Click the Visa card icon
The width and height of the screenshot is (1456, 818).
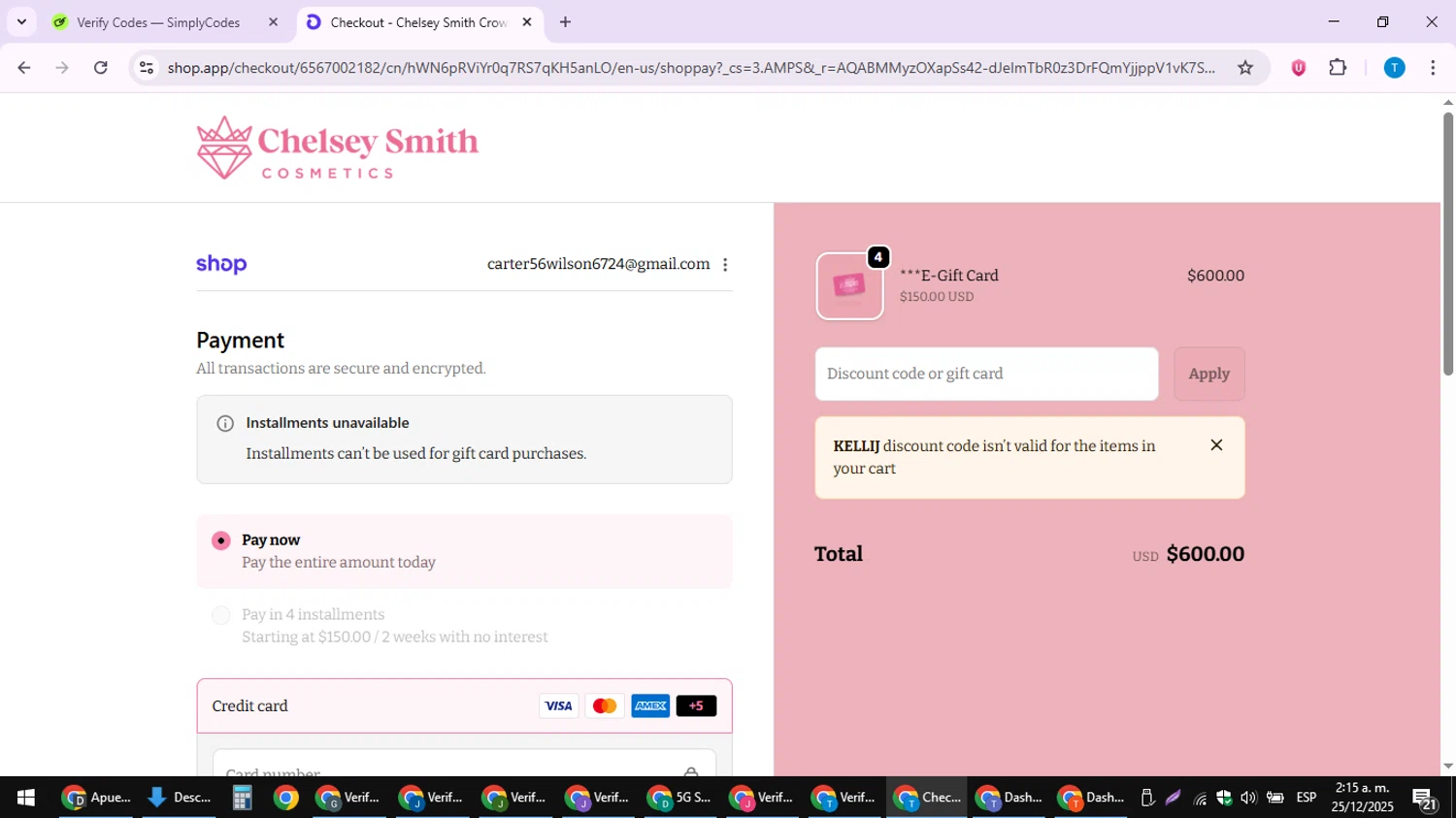558,706
